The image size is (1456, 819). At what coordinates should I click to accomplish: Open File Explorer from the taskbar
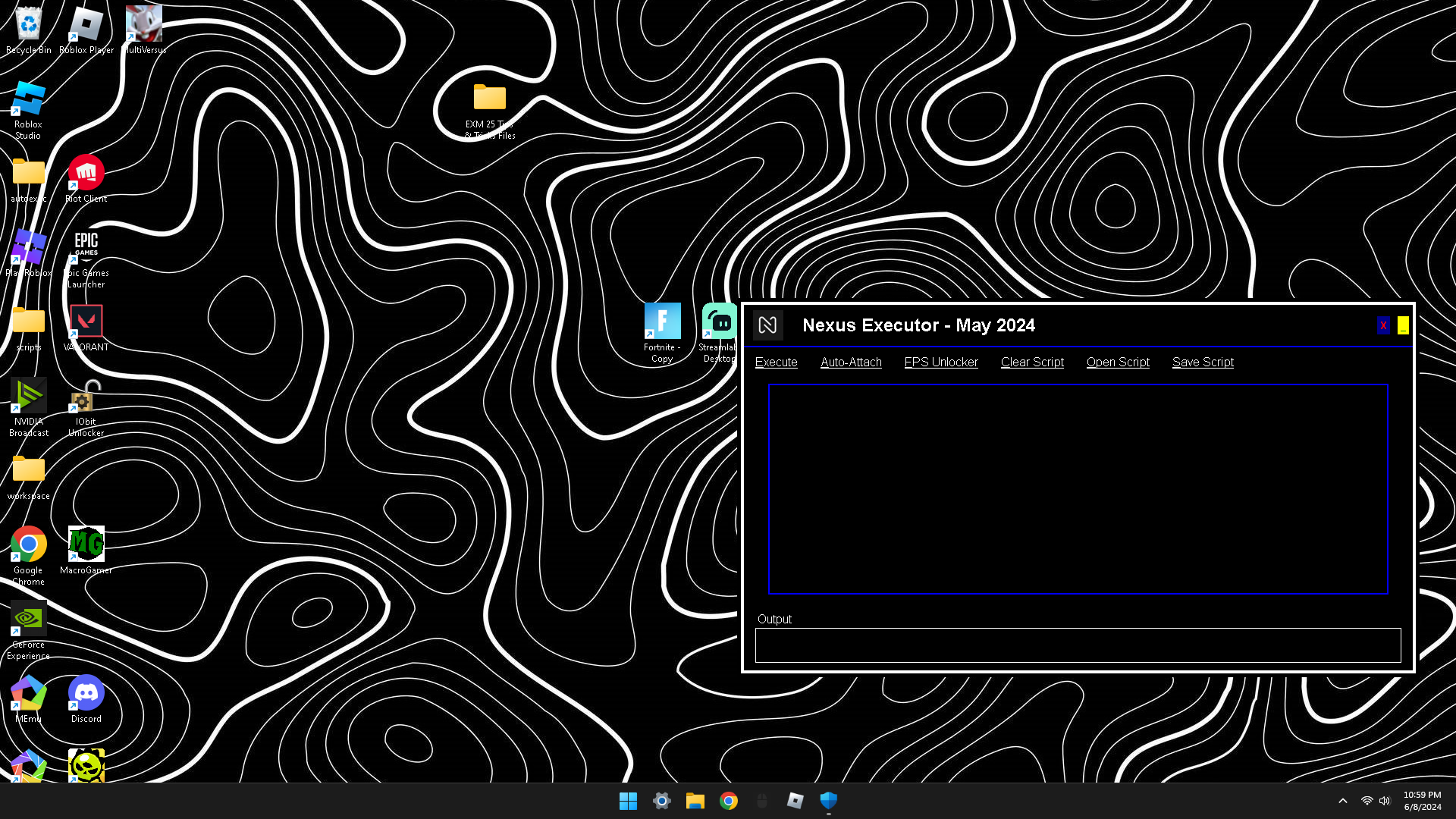click(695, 801)
